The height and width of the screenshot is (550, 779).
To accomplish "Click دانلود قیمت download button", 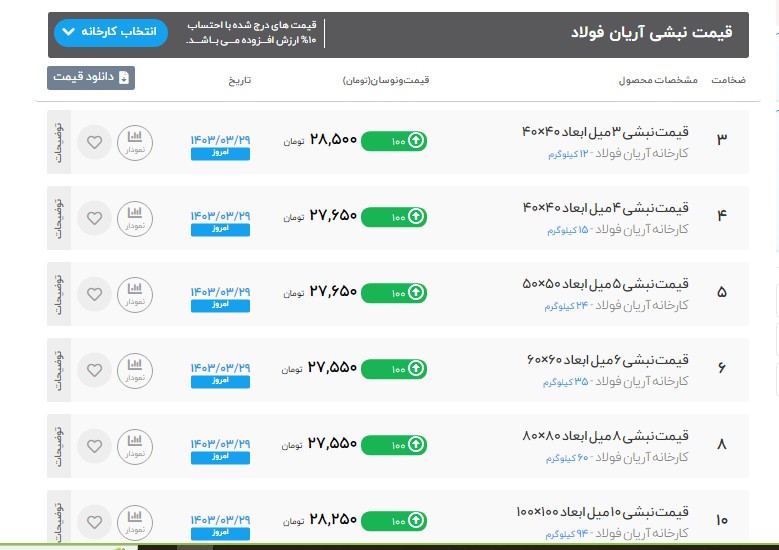I will point(91,78).
